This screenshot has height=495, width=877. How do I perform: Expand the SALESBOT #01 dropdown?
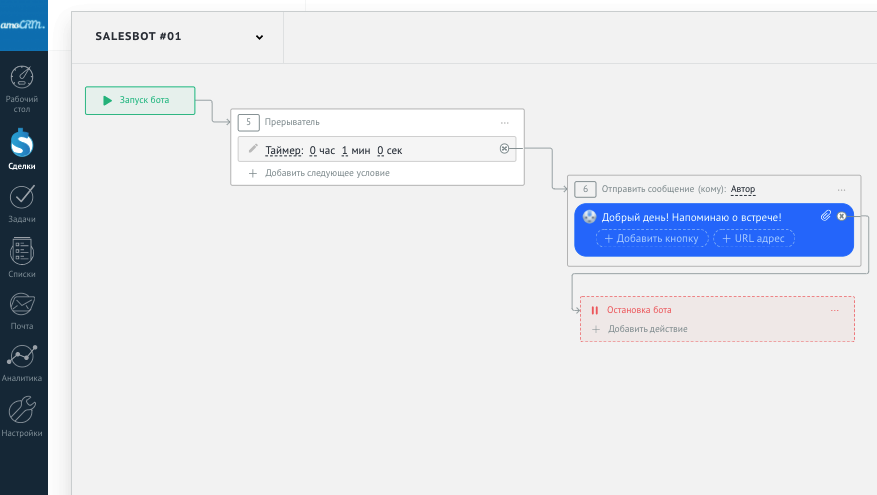(x=259, y=37)
